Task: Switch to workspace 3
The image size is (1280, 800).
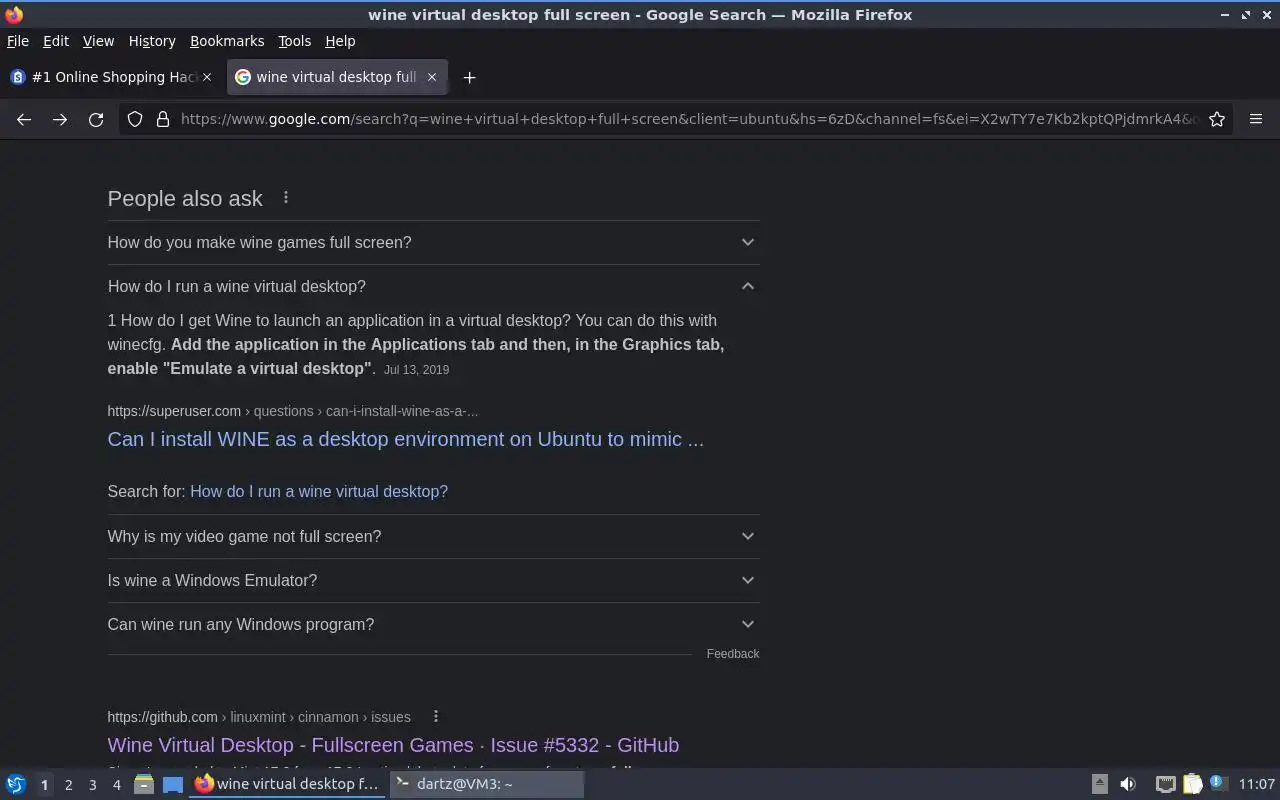Action: point(92,785)
